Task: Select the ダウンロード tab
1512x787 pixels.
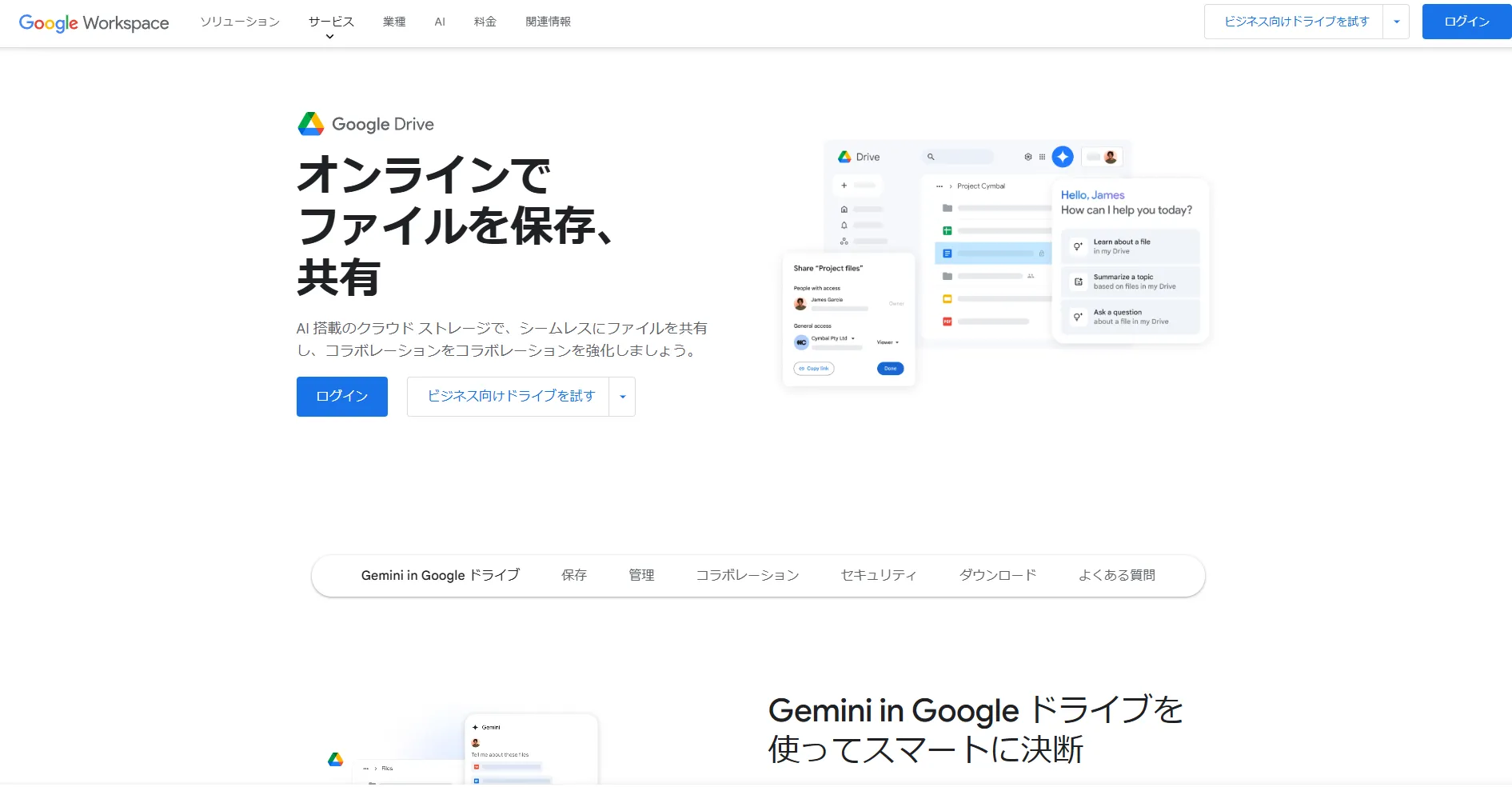Action: click(998, 575)
